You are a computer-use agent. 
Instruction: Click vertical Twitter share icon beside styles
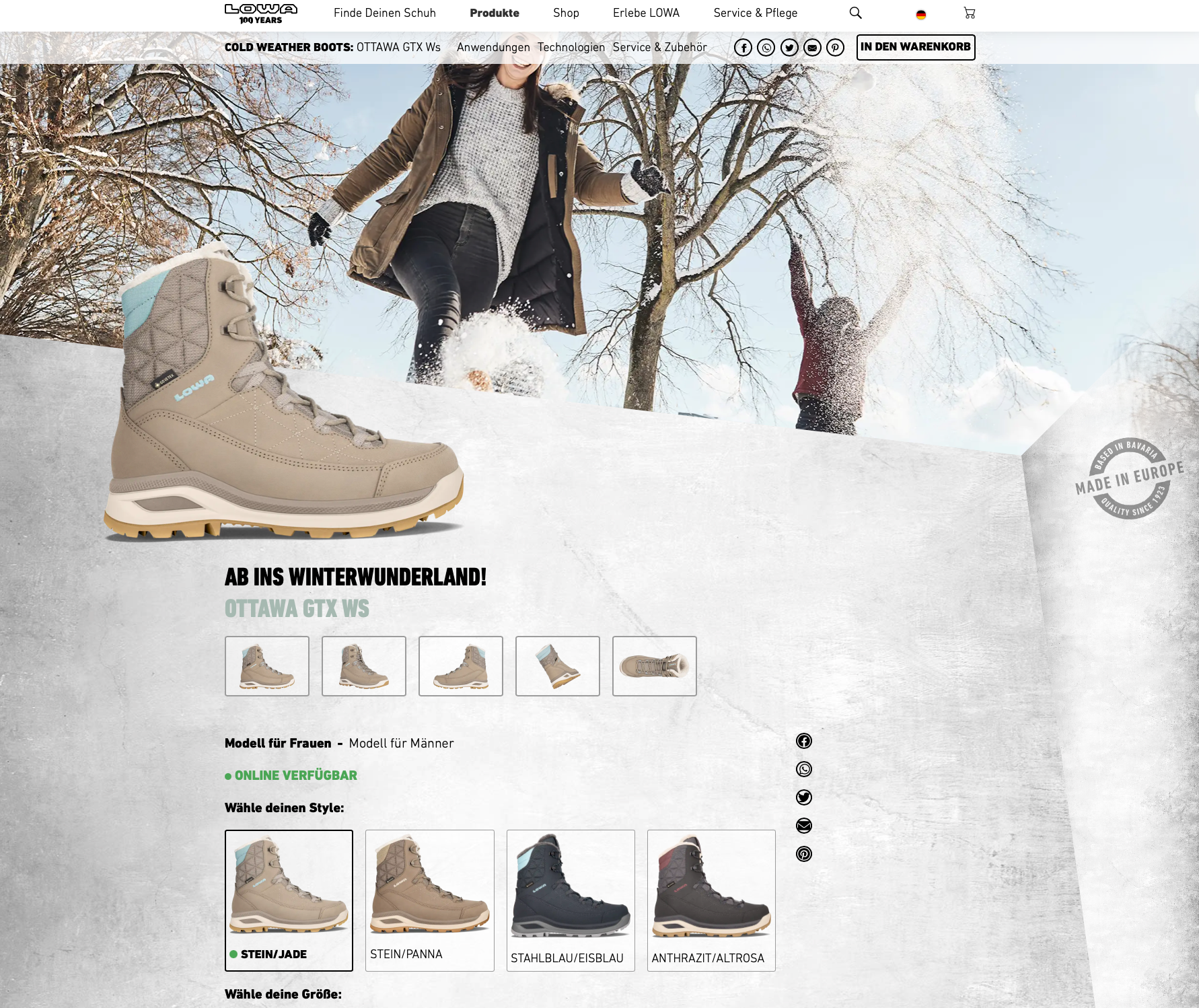(x=804, y=797)
